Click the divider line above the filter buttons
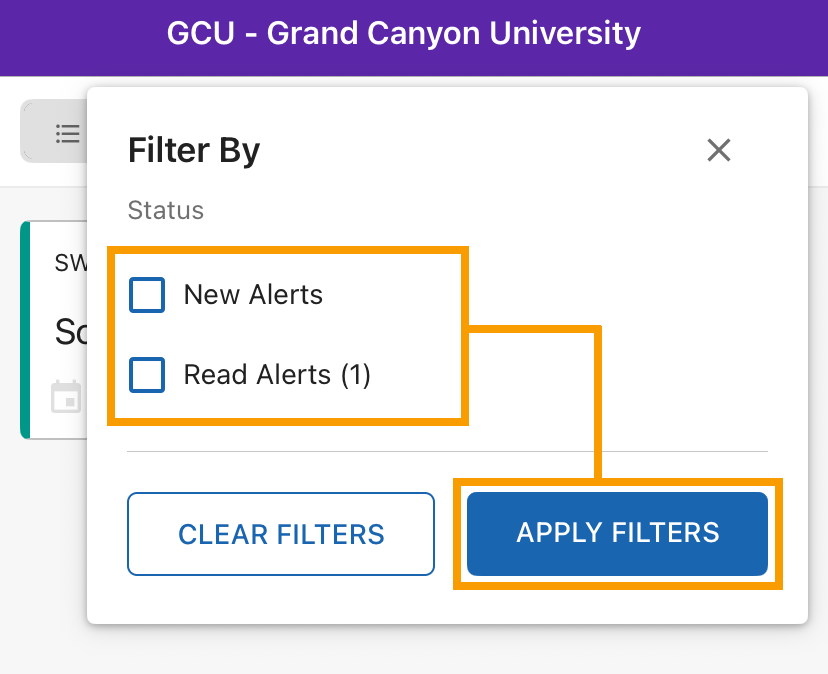 pos(447,452)
